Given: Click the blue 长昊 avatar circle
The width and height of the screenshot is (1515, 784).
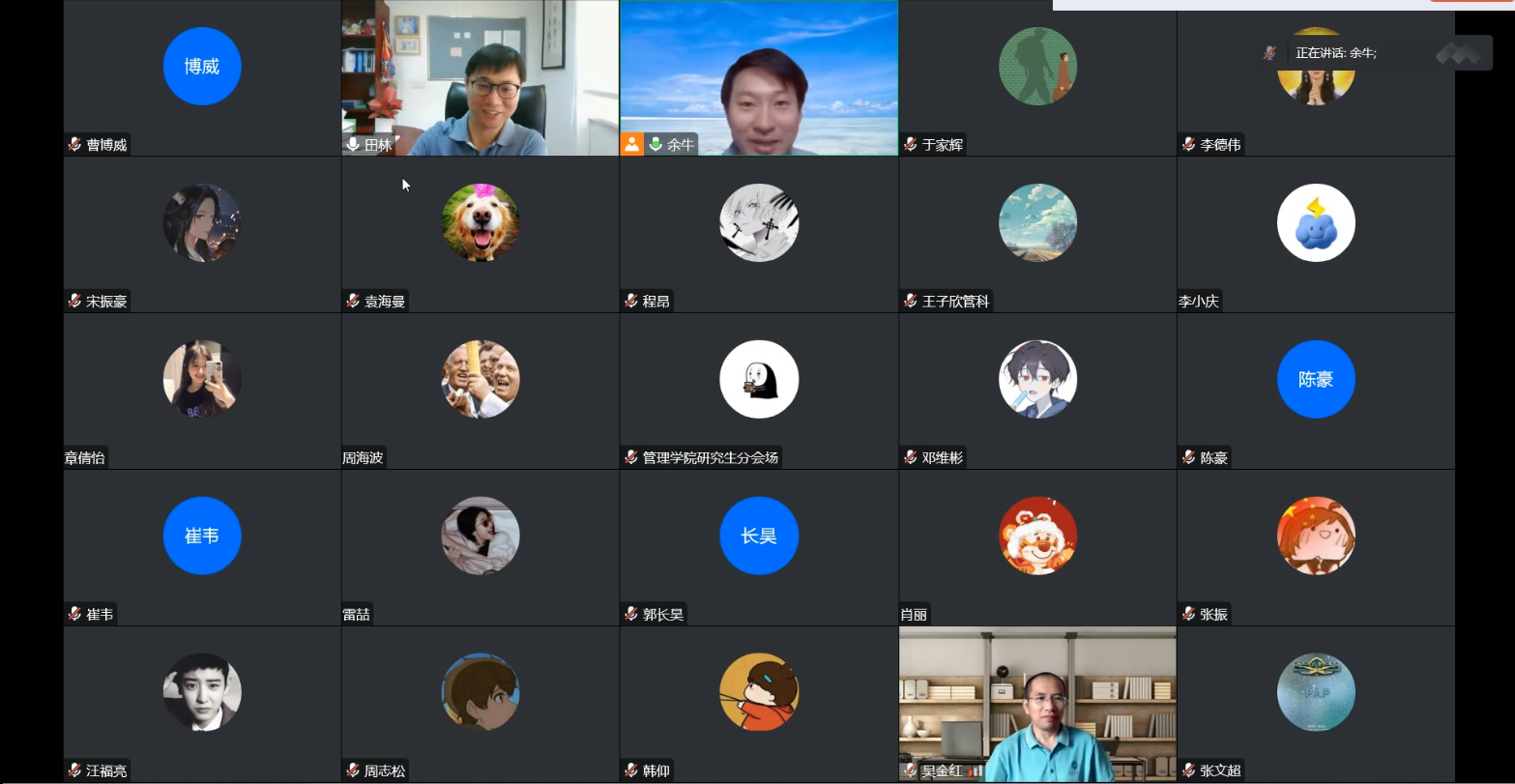Looking at the screenshot, I should (x=759, y=536).
